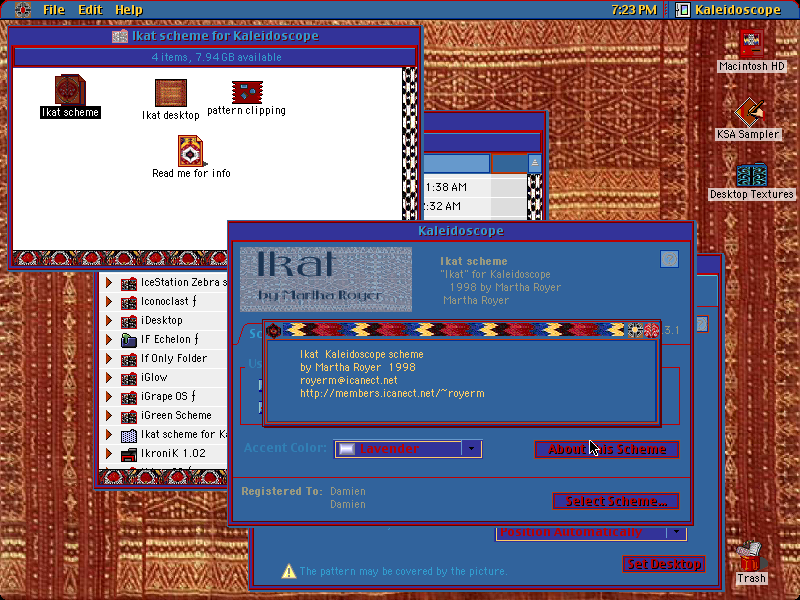Click the iGreen Scheme folder name
Screen dimensions: 800x600
click(176, 415)
